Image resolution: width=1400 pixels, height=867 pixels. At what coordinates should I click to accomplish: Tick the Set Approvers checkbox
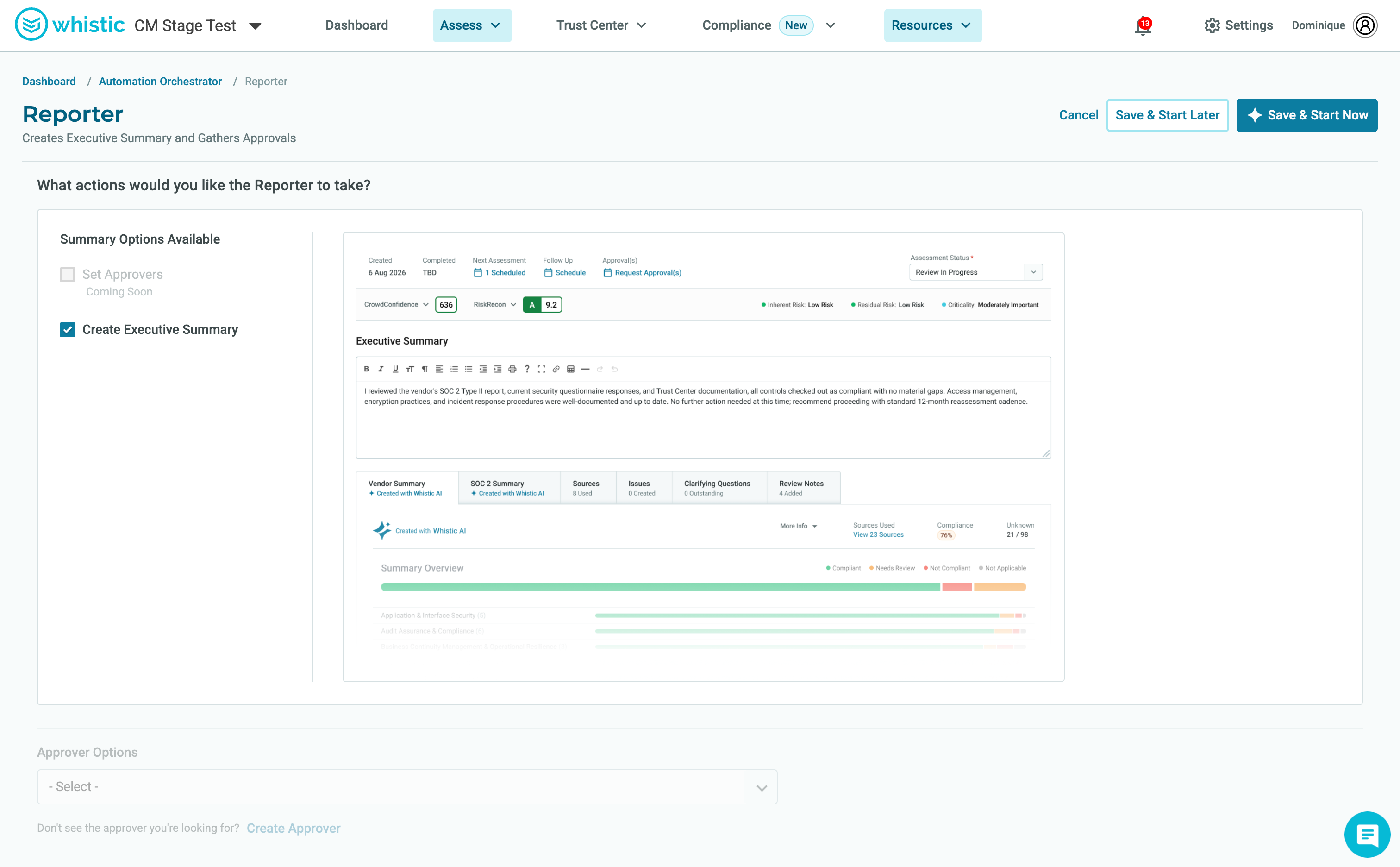(68, 274)
